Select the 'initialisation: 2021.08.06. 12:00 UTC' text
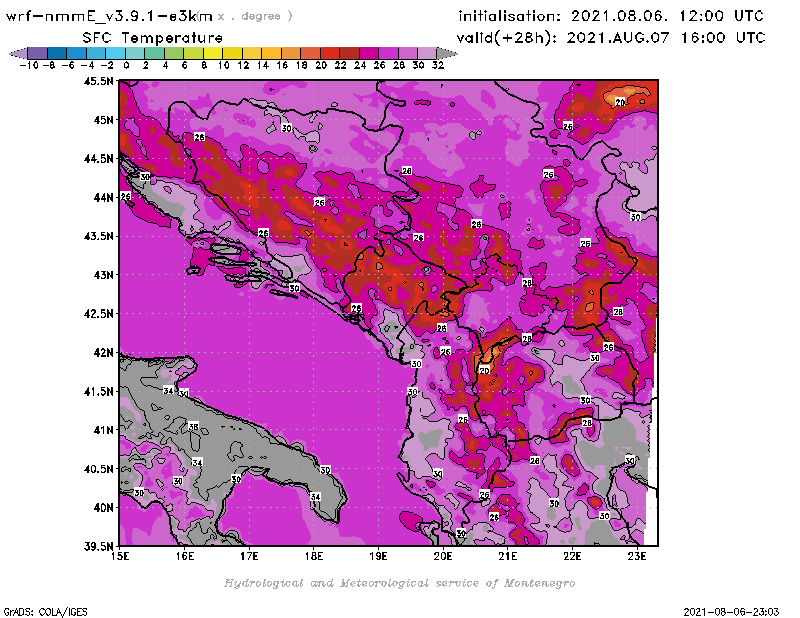Image resolution: width=800 pixels, height=618 pixels. click(611, 16)
